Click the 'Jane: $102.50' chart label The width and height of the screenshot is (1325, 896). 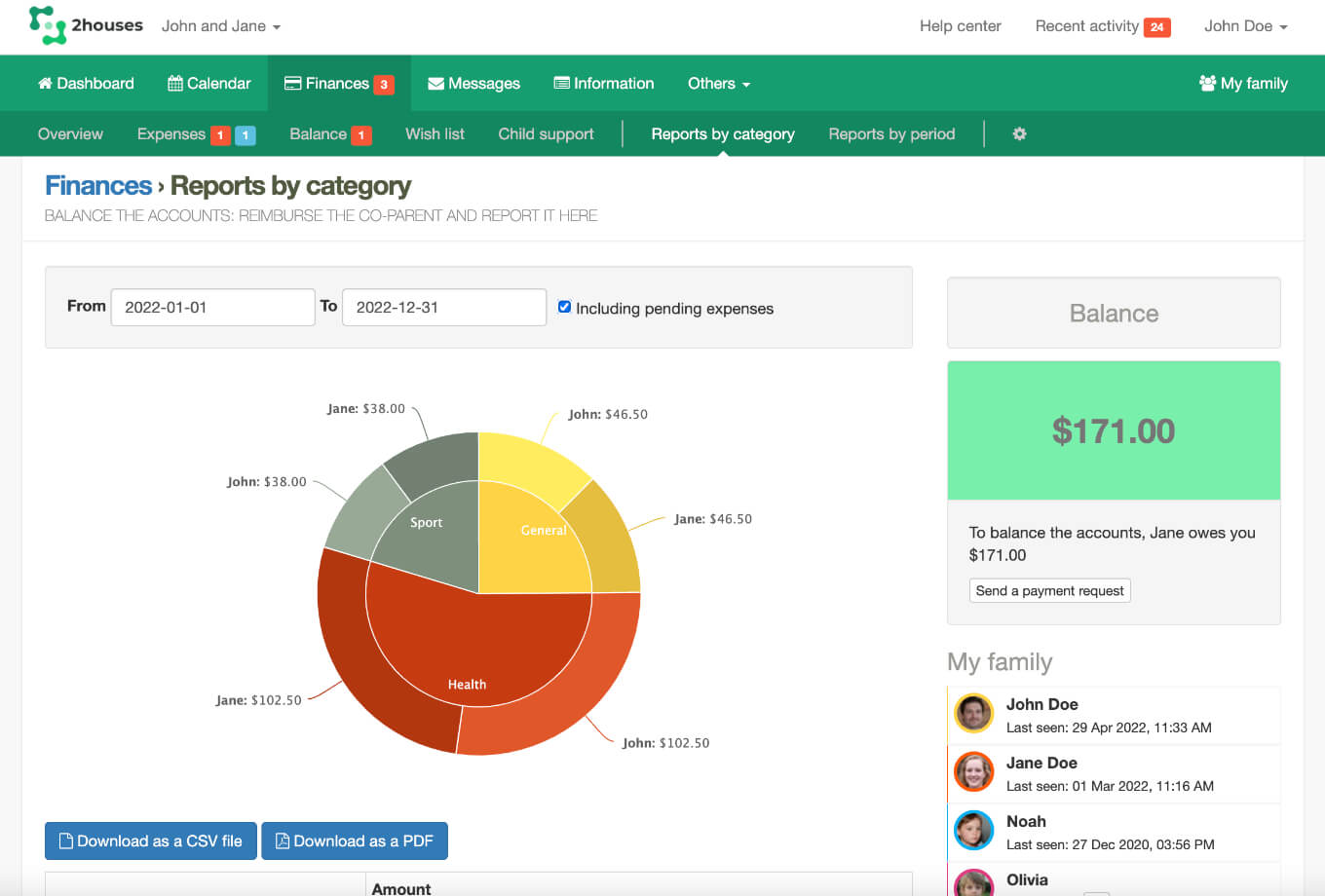click(258, 700)
